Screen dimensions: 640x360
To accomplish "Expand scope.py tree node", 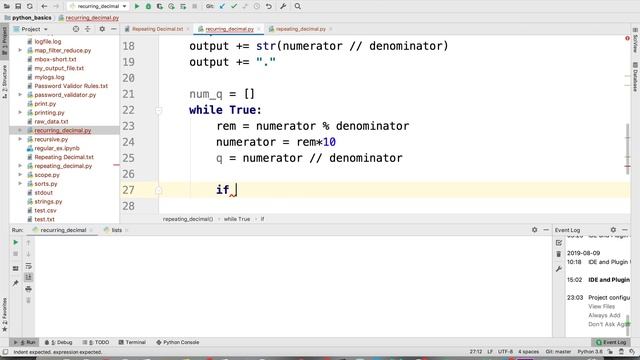I will (20, 175).
